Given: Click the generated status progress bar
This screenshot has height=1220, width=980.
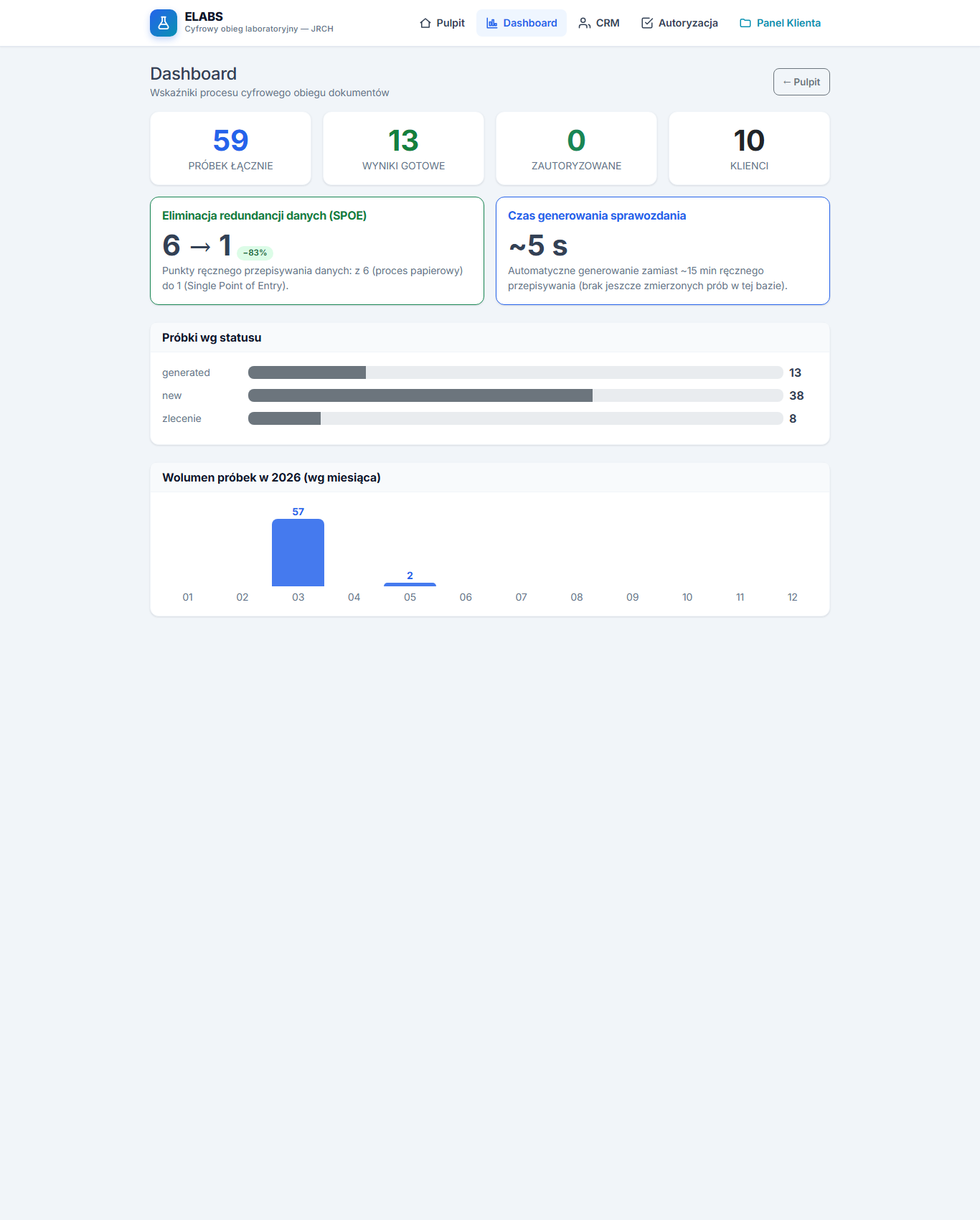Looking at the screenshot, I should click(x=516, y=372).
